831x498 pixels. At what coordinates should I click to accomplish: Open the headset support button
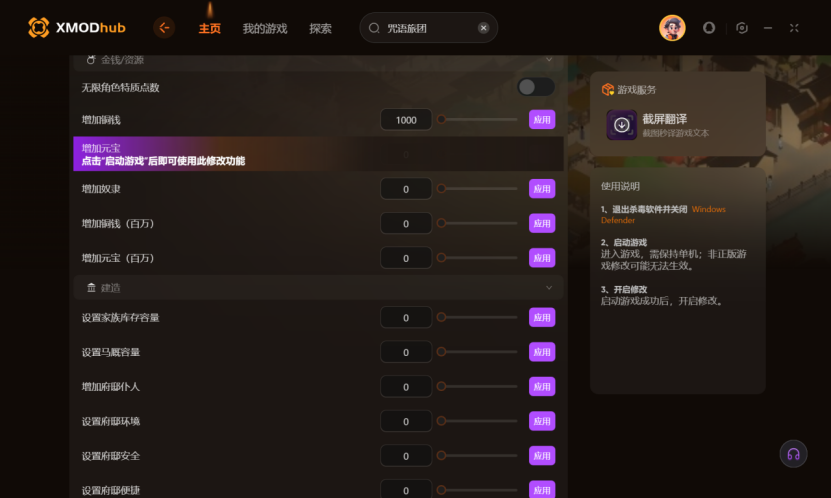(x=793, y=454)
